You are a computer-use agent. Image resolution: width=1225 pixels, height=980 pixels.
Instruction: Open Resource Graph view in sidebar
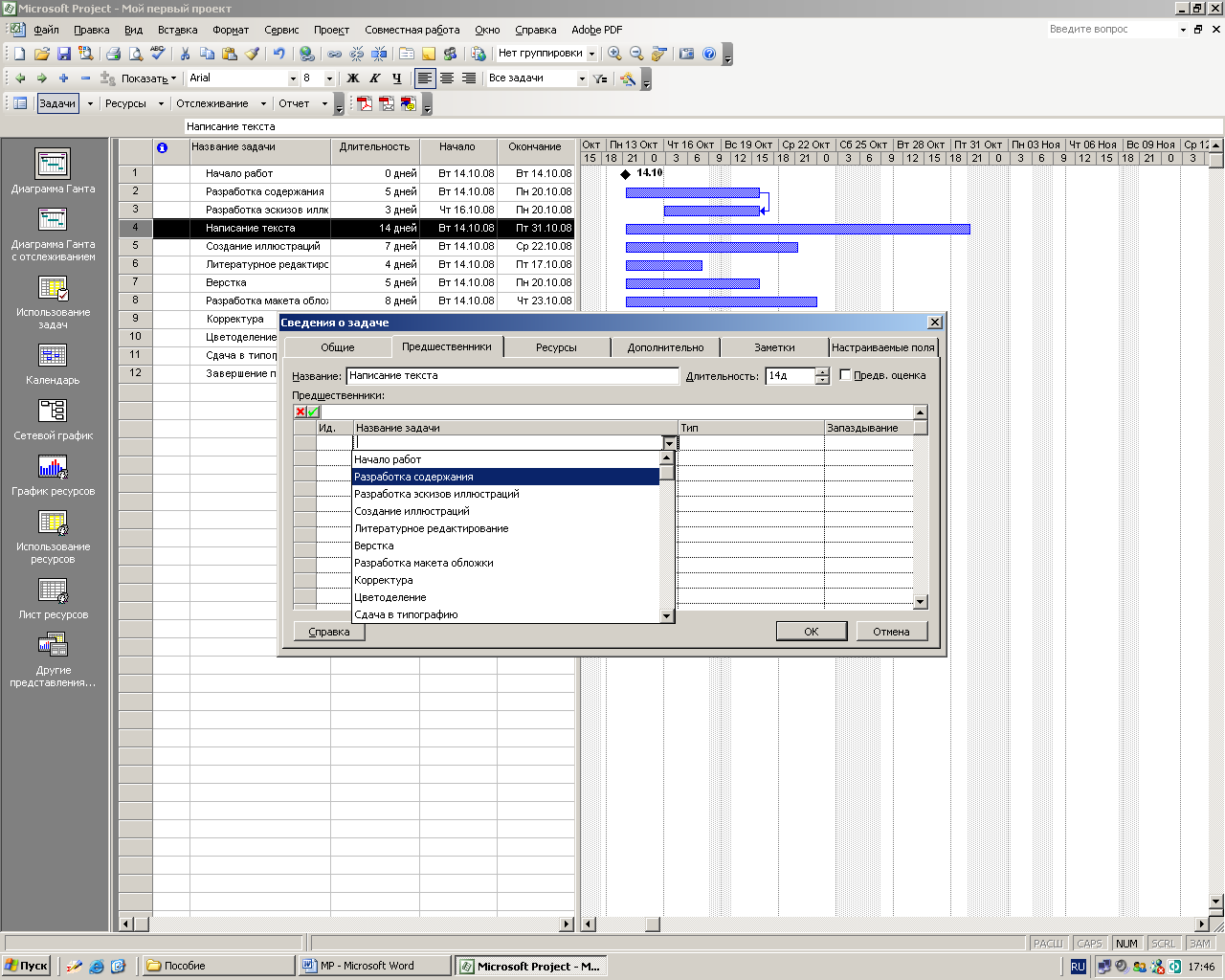[x=53, y=475]
